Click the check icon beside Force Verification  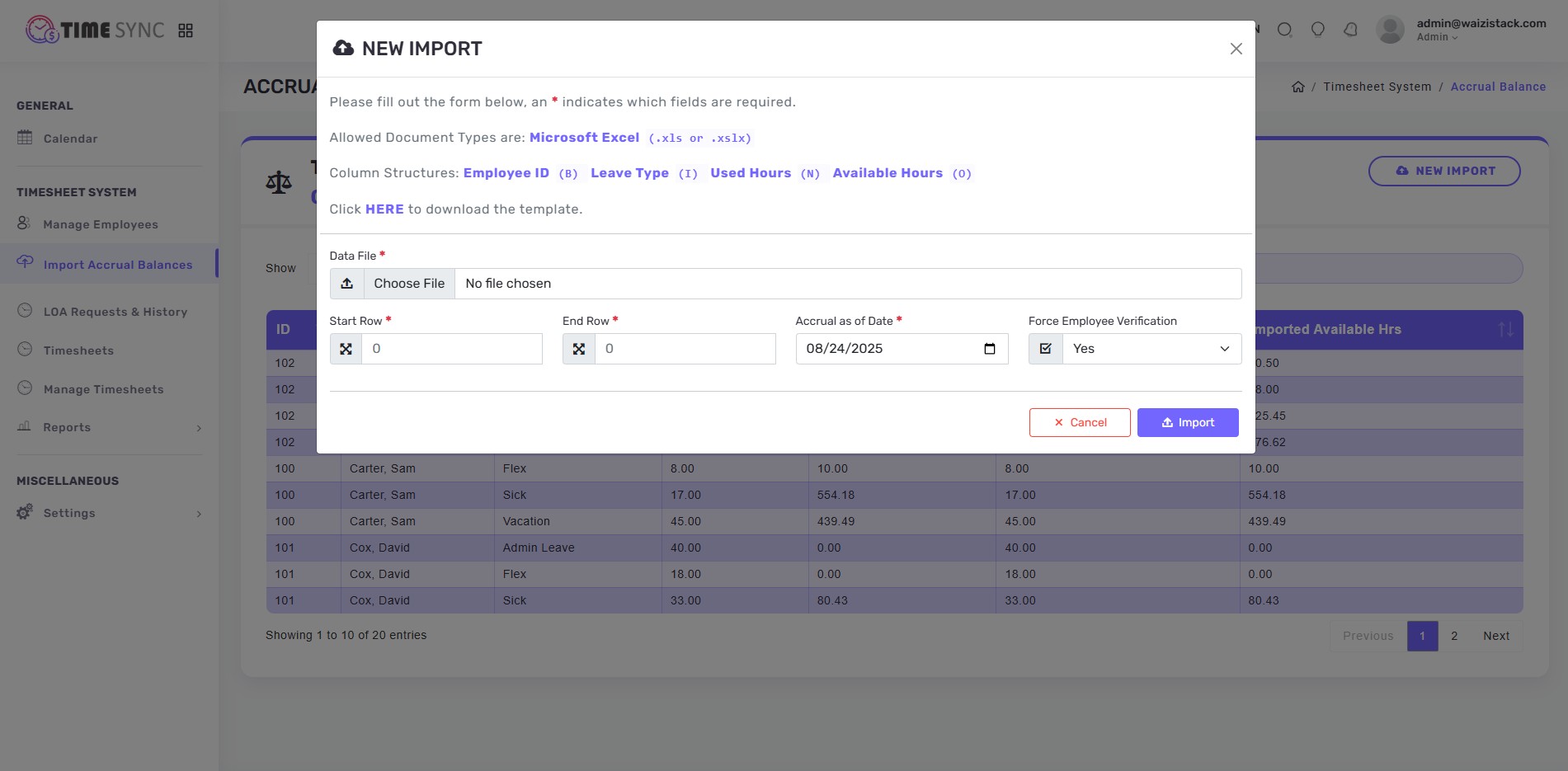click(1046, 349)
